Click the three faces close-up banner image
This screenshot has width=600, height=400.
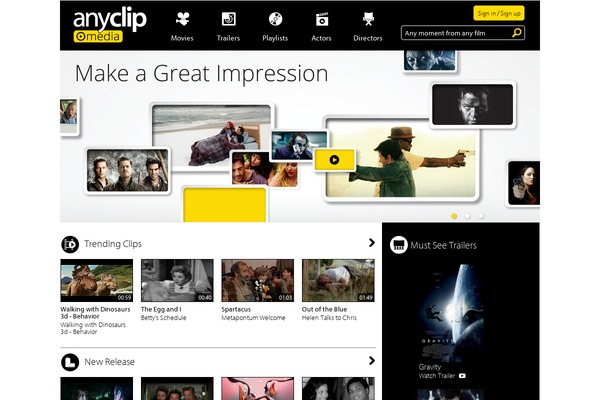point(264,169)
